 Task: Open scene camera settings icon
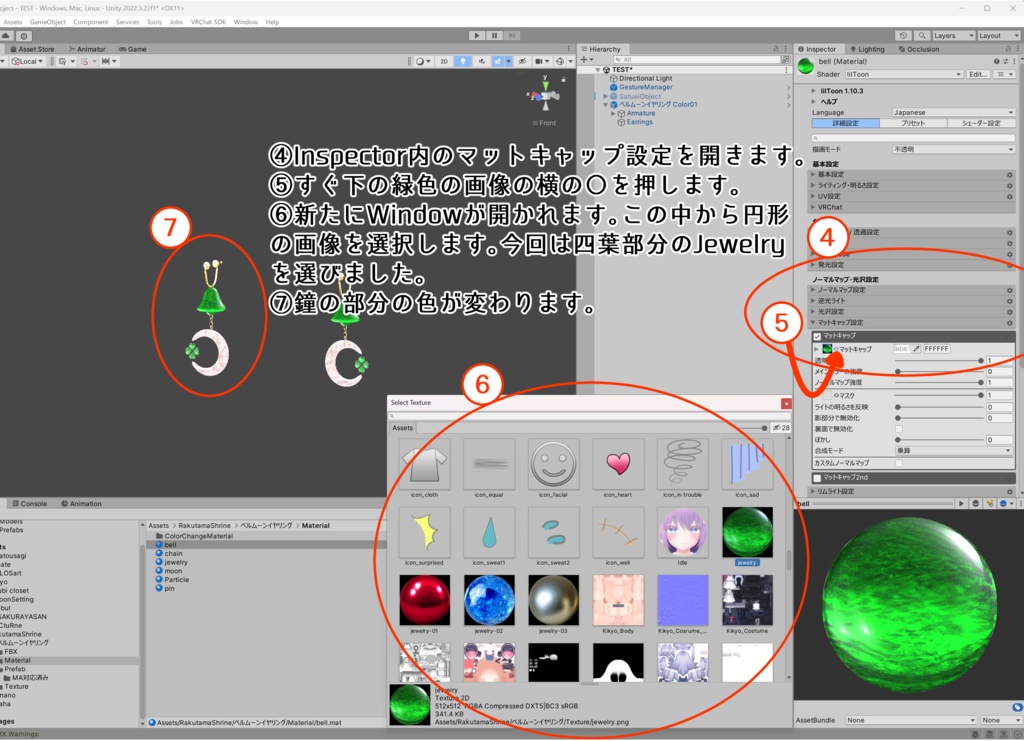(x=541, y=61)
